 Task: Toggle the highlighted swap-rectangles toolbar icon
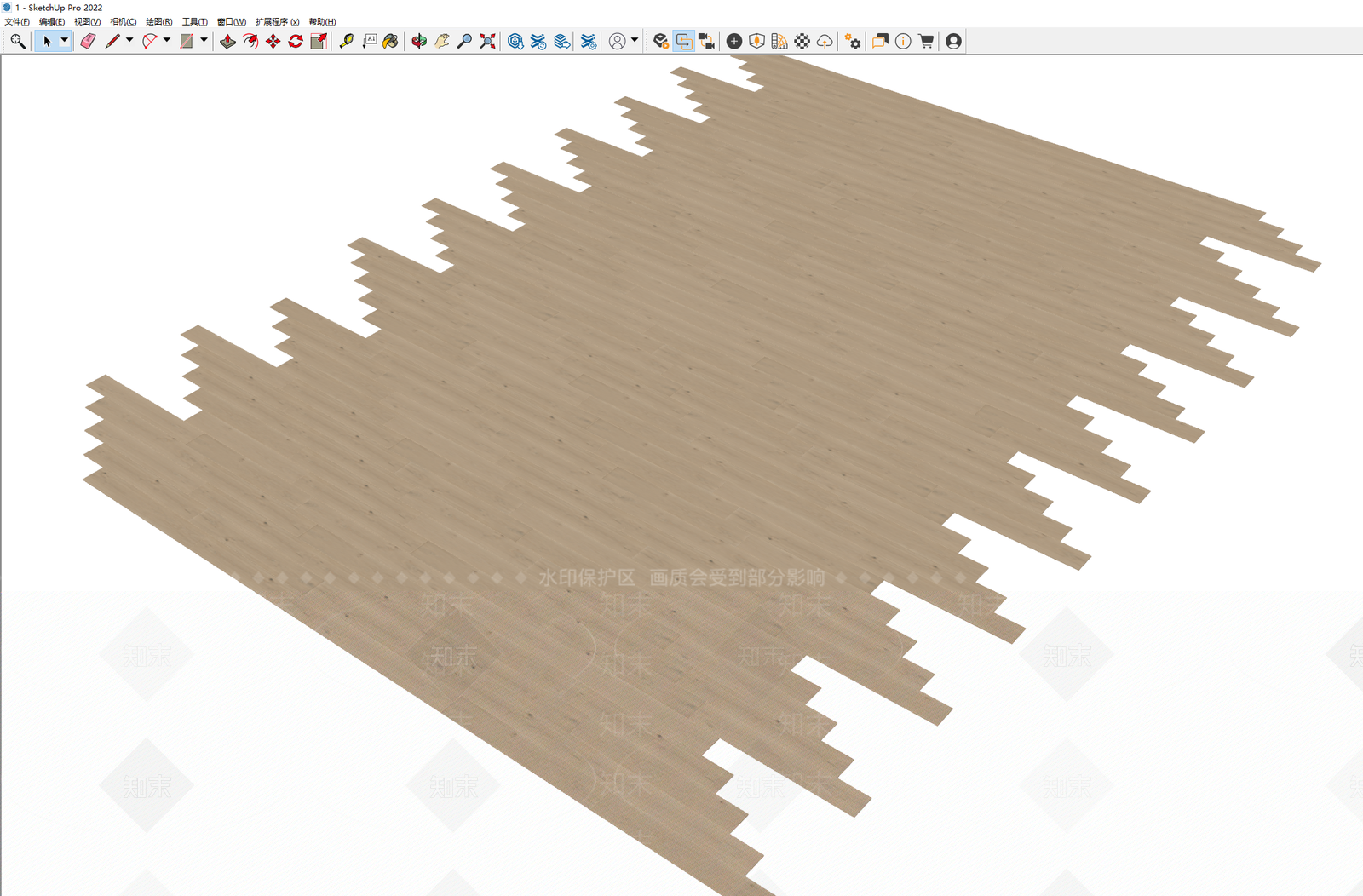tap(684, 41)
